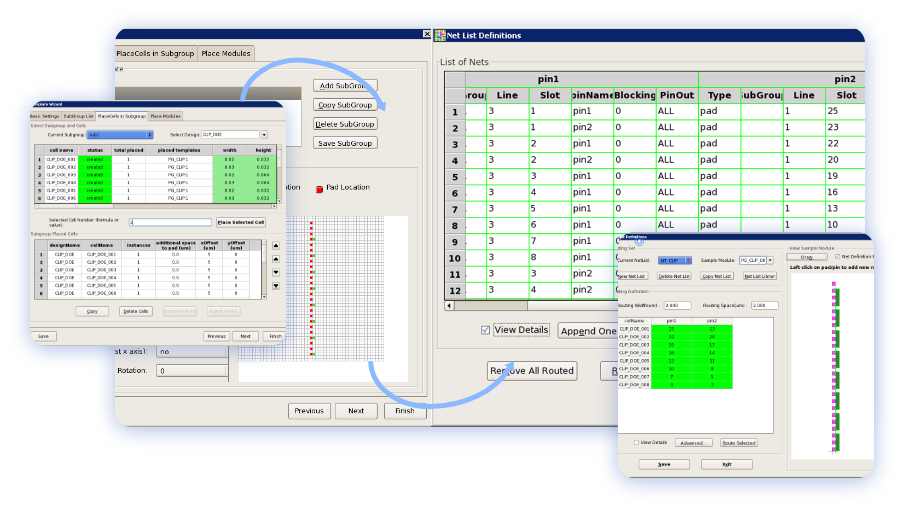Click the bottom move-down arrow beside placed cells table
The height and width of the screenshot is (511, 904).
(275, 286)
